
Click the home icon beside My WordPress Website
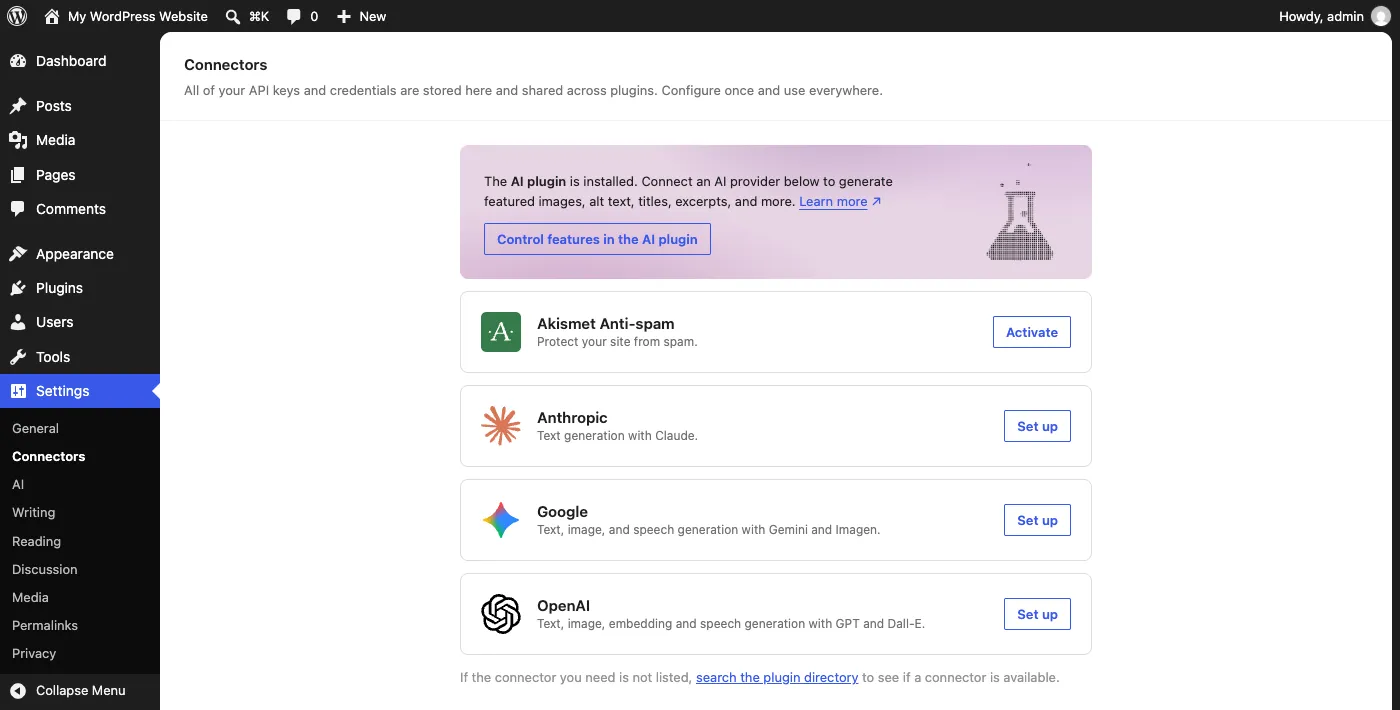pyautogui.click(x=52, y=16)
